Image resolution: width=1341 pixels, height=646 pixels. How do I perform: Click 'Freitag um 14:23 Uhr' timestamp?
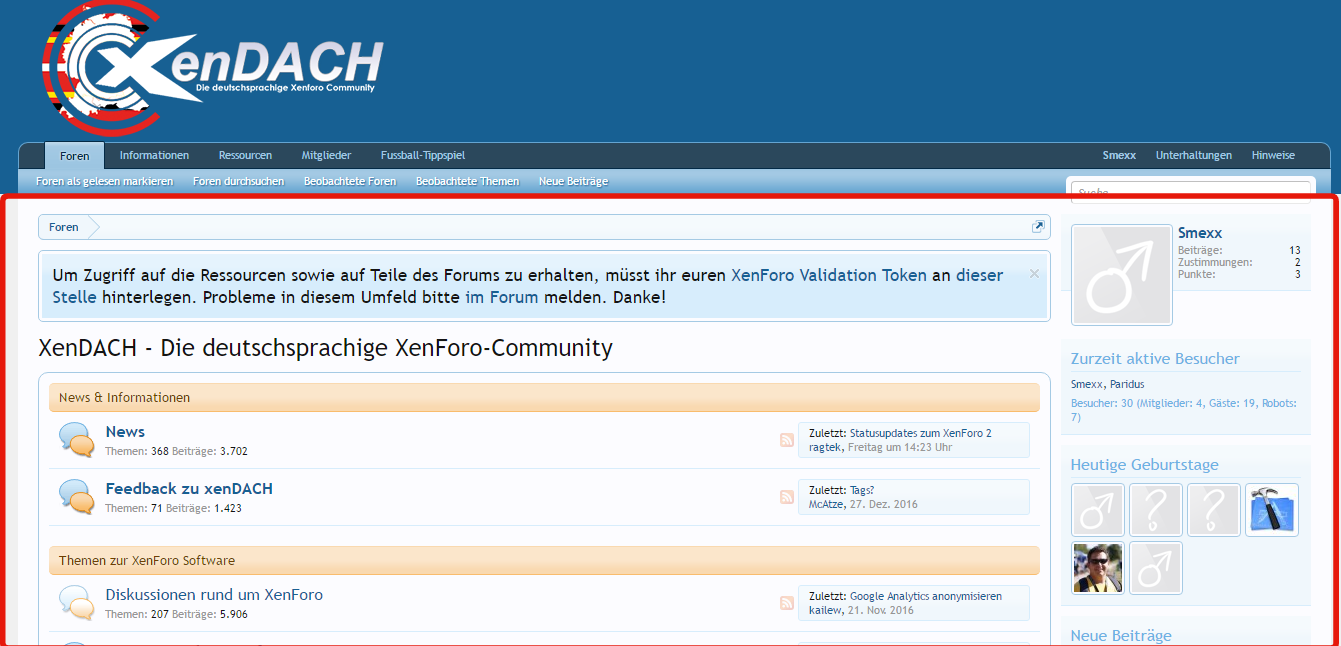coord(899,447)
